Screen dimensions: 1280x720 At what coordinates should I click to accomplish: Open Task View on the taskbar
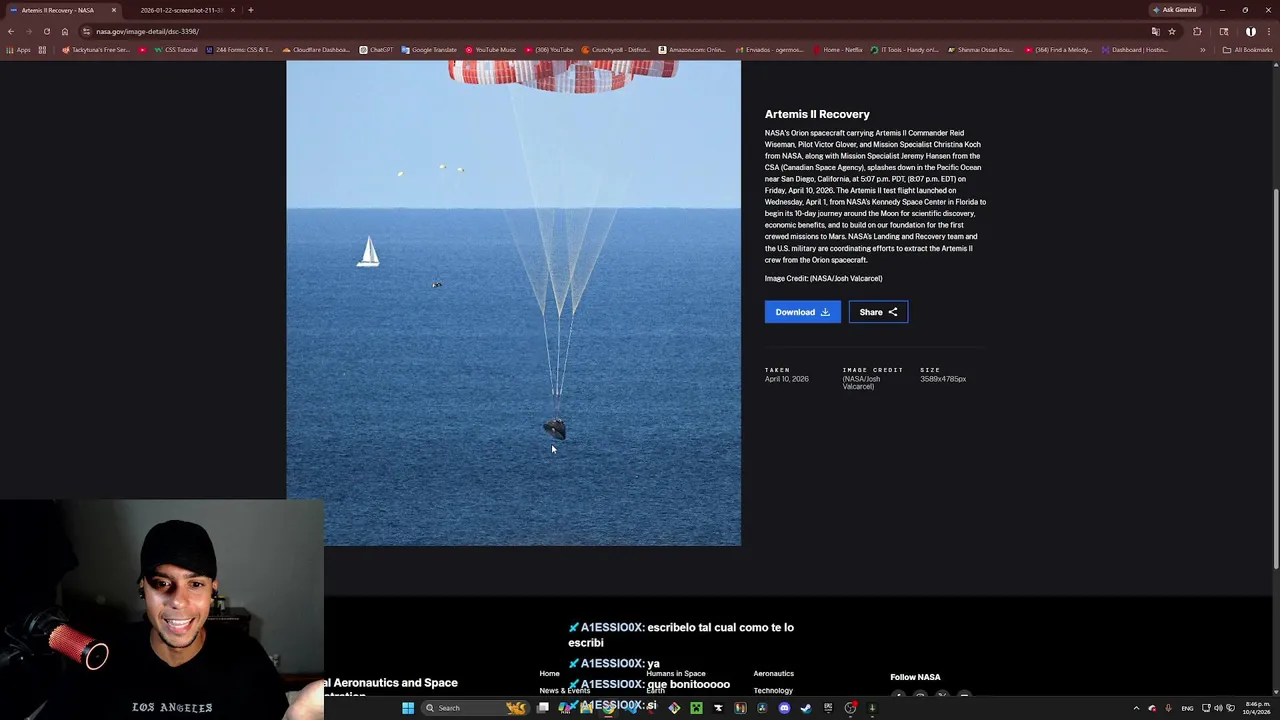(543, 708)
